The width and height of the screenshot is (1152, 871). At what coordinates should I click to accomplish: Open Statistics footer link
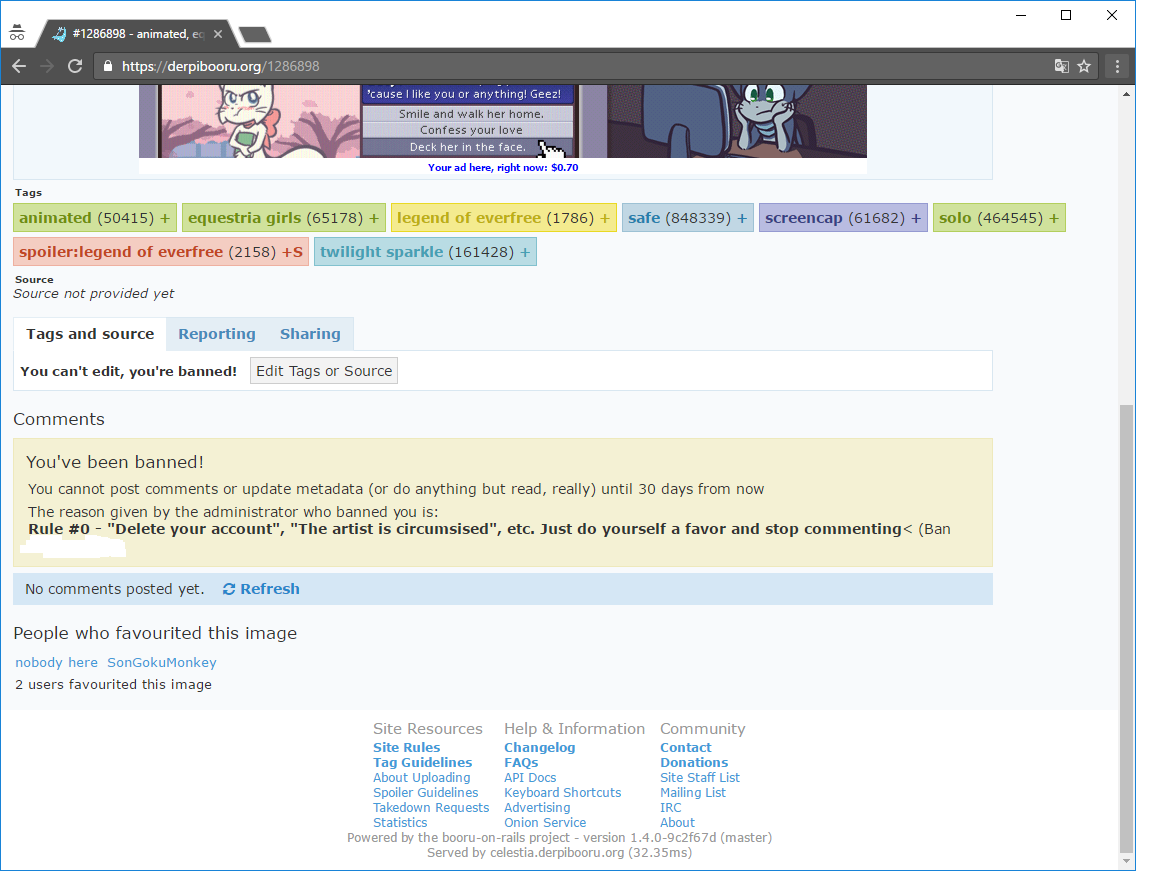coord(400,823)
